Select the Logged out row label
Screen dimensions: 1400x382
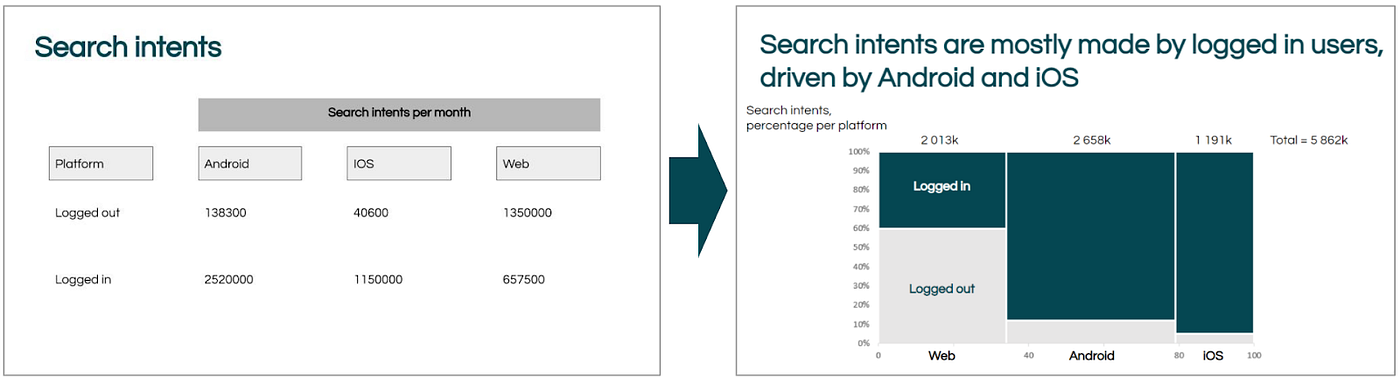tap(88, 213)
